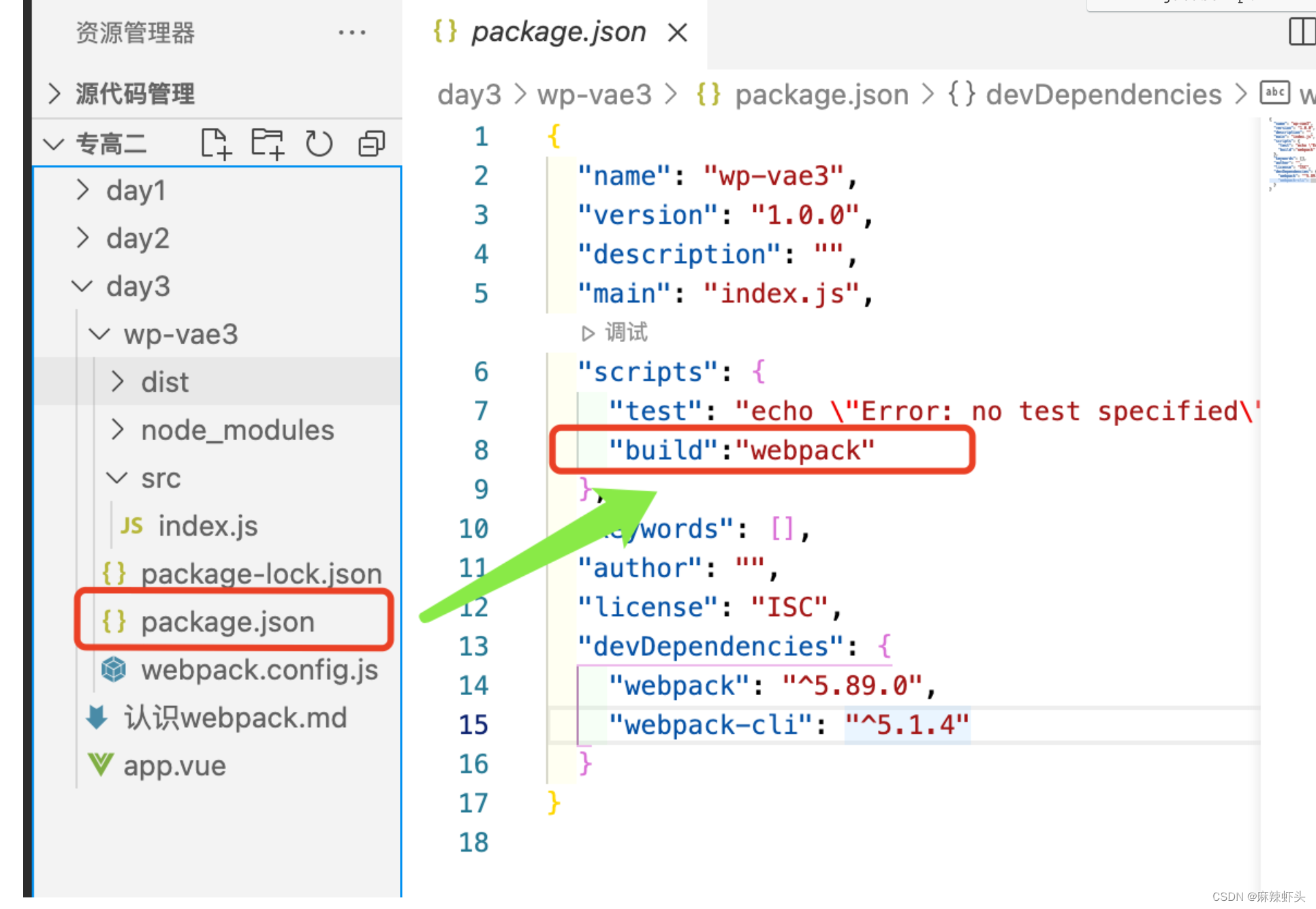Collapse the src folder
The height and width of the screenshot is (909, 1316).
[161, 478]
